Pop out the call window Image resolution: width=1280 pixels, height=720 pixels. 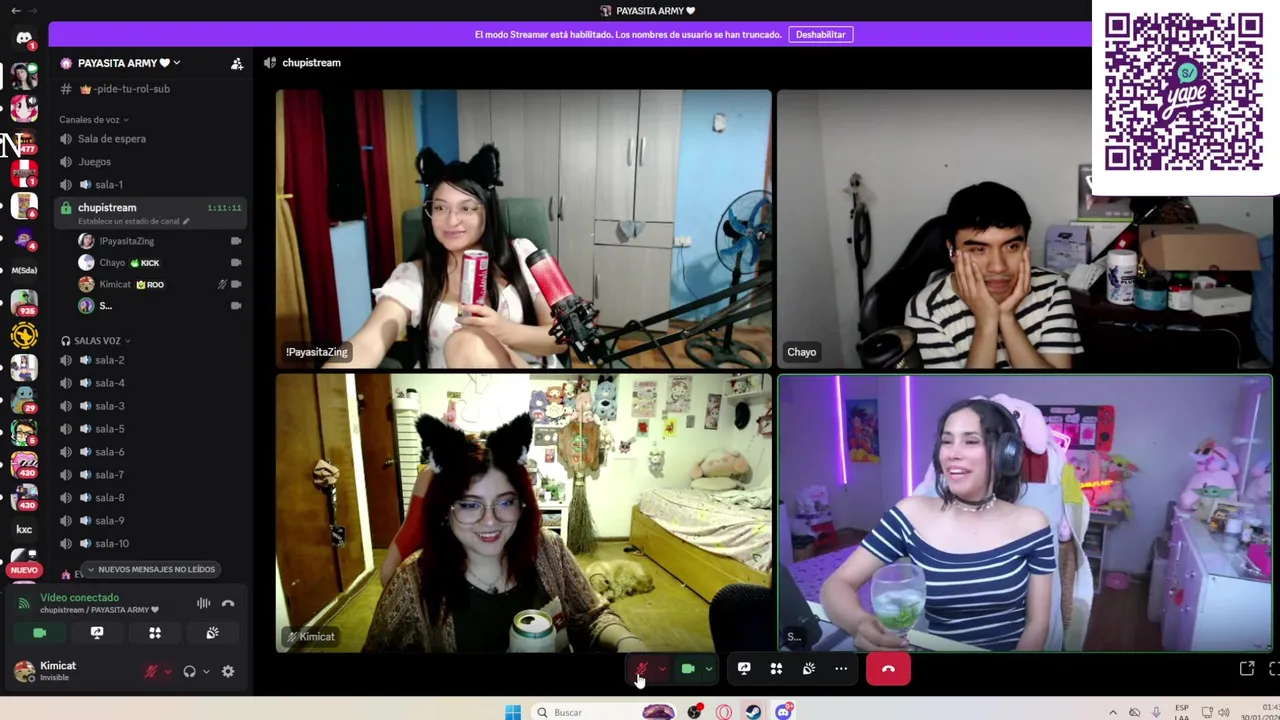coord(1247,668)
